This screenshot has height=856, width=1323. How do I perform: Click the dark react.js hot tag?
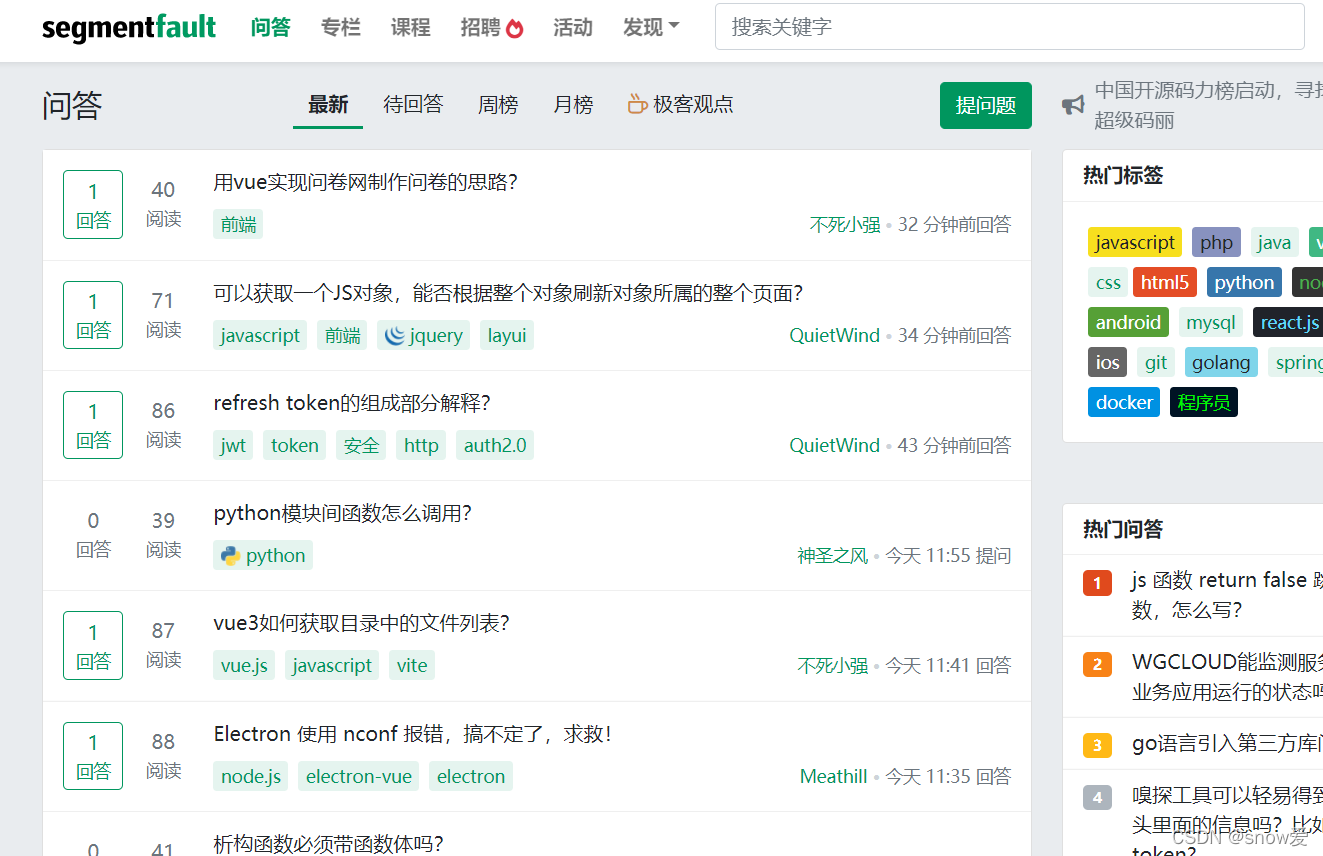[x=1288, y=322]
